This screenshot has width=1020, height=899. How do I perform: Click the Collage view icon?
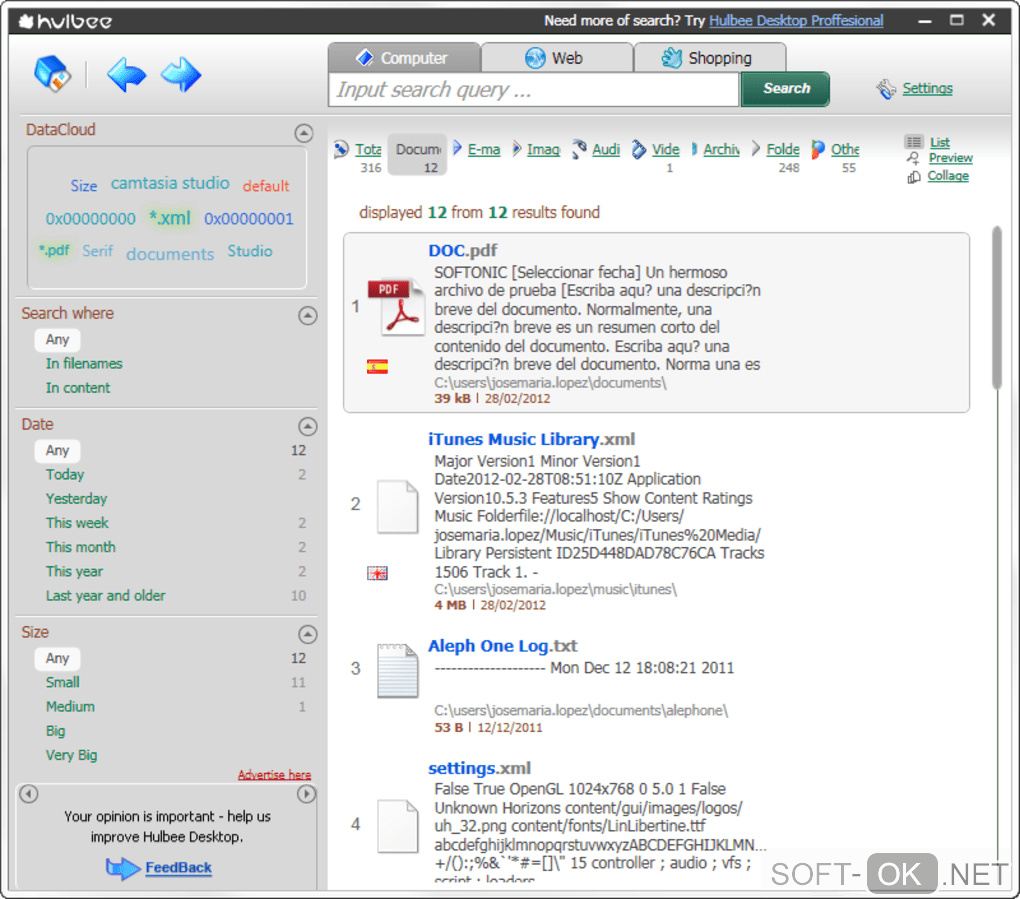click(914, 176)
